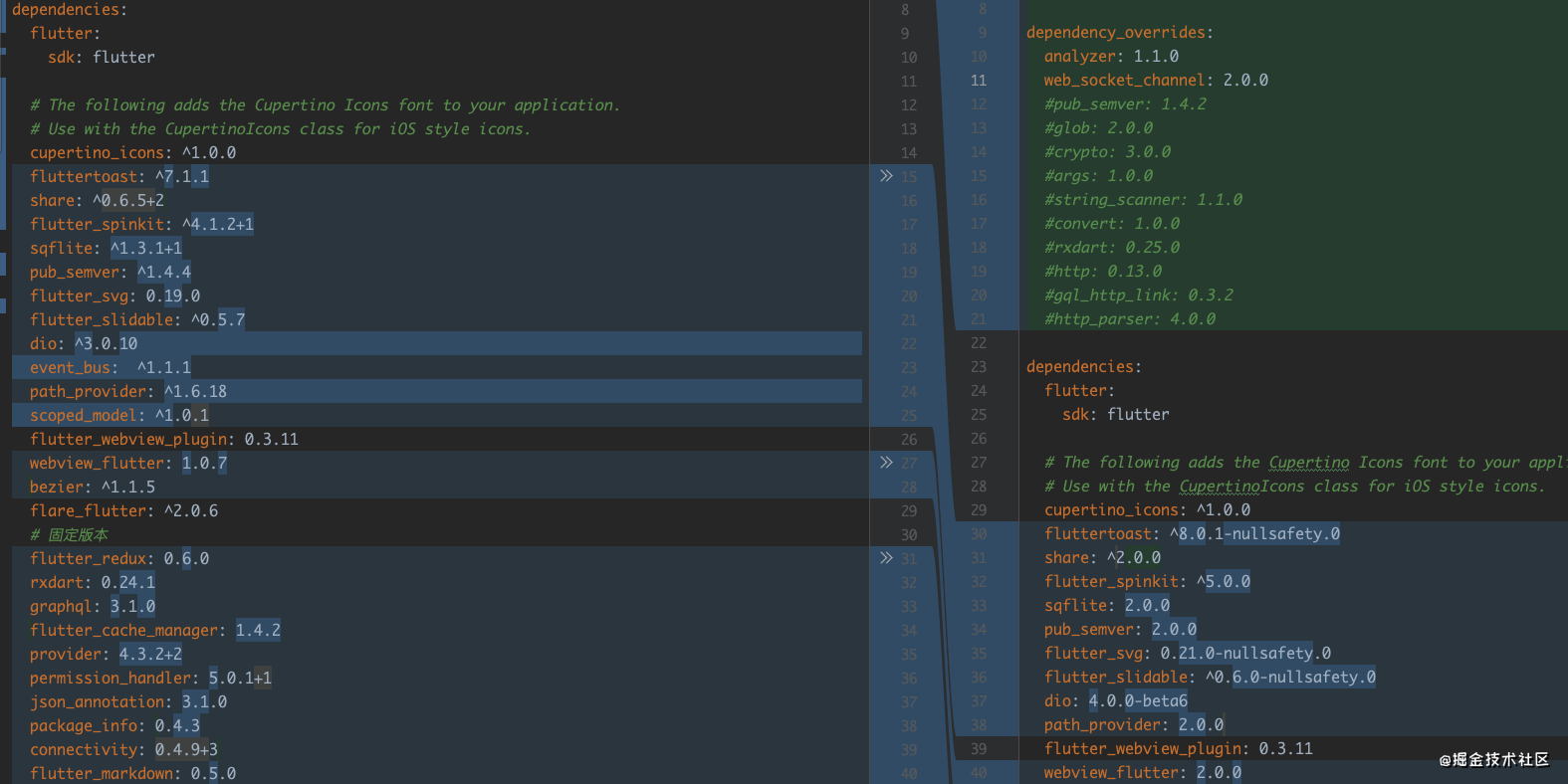Screen dimensions: 1568x784
Task: Click the 'connectivity: 0.4.9+3' line
Action: [x=123, y=749]
